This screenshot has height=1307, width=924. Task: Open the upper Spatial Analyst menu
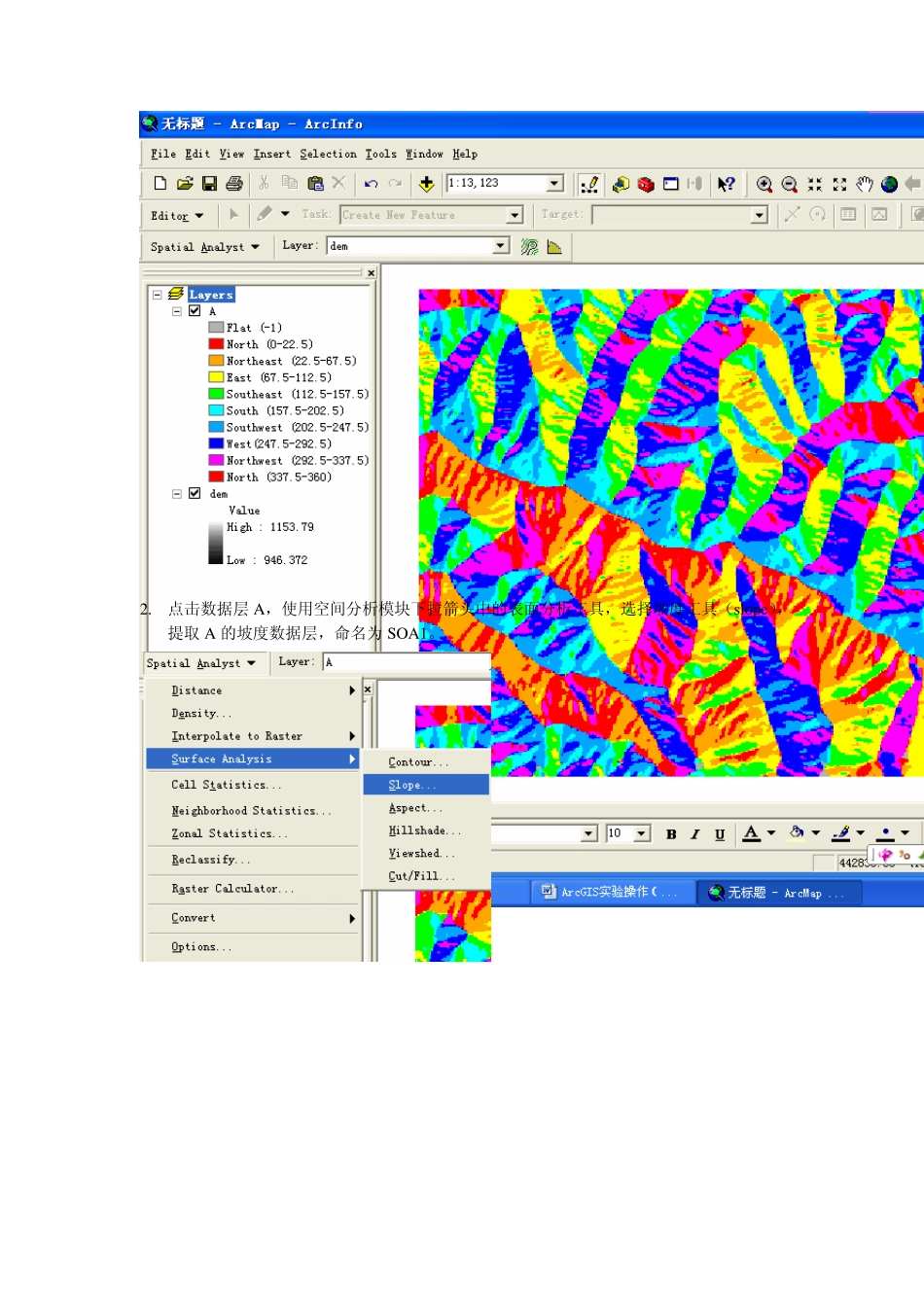point(204,247)
